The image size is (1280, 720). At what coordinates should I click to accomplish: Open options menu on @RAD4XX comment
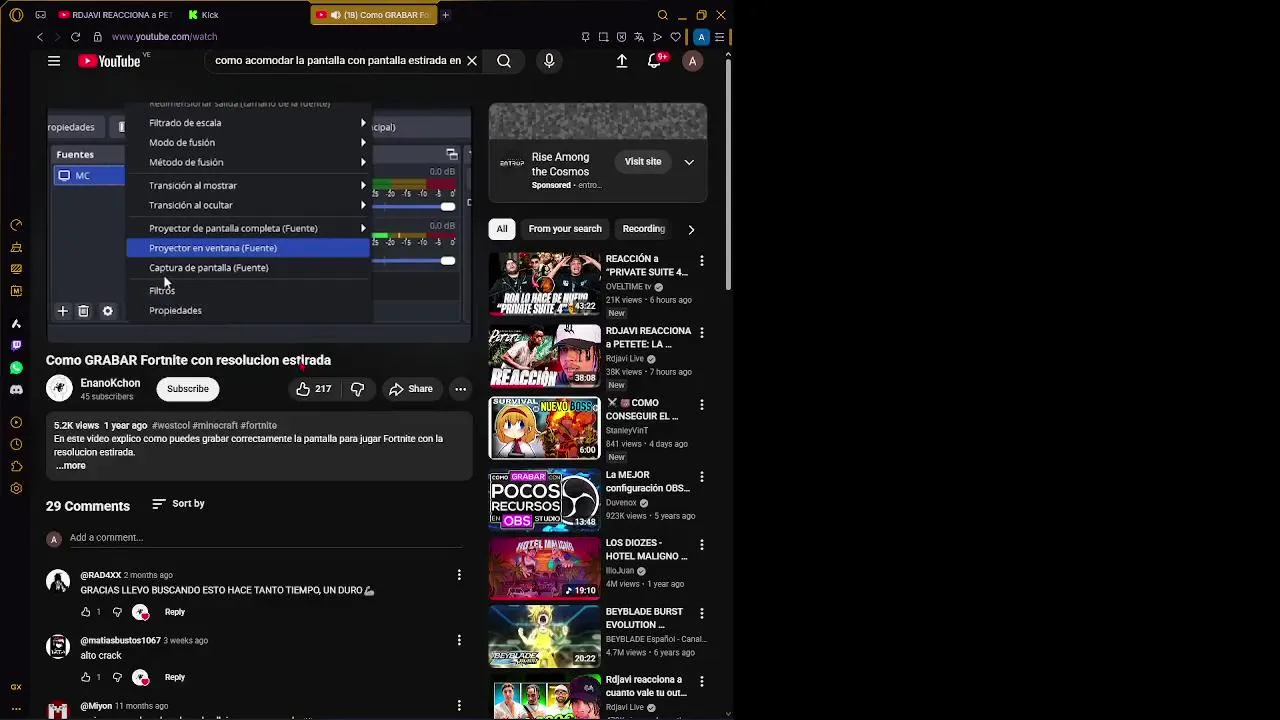(459, 575)
